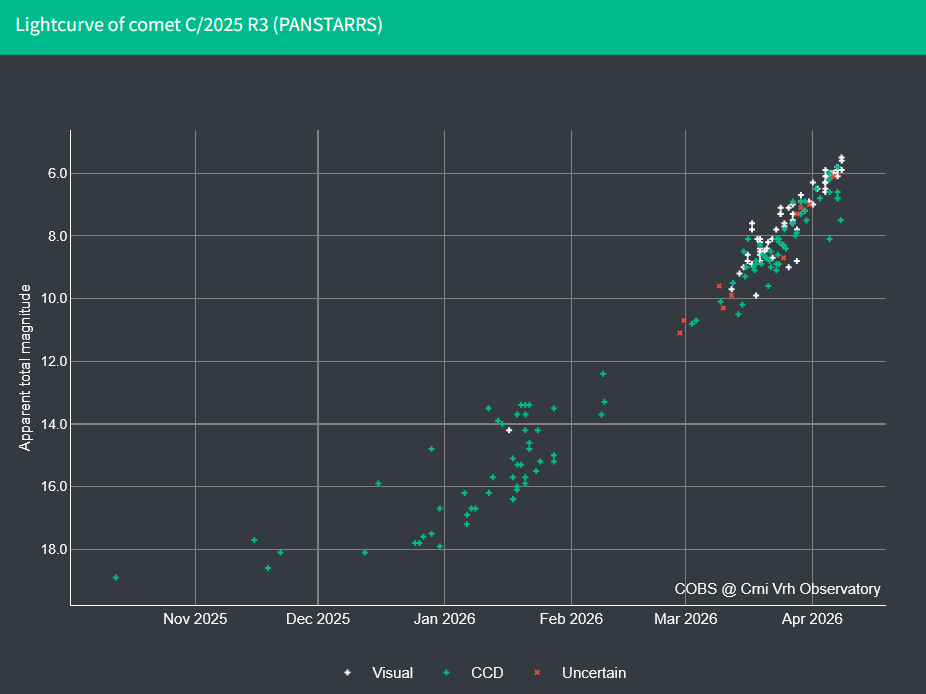Select the lone white Visual point in January

[509, 430]
